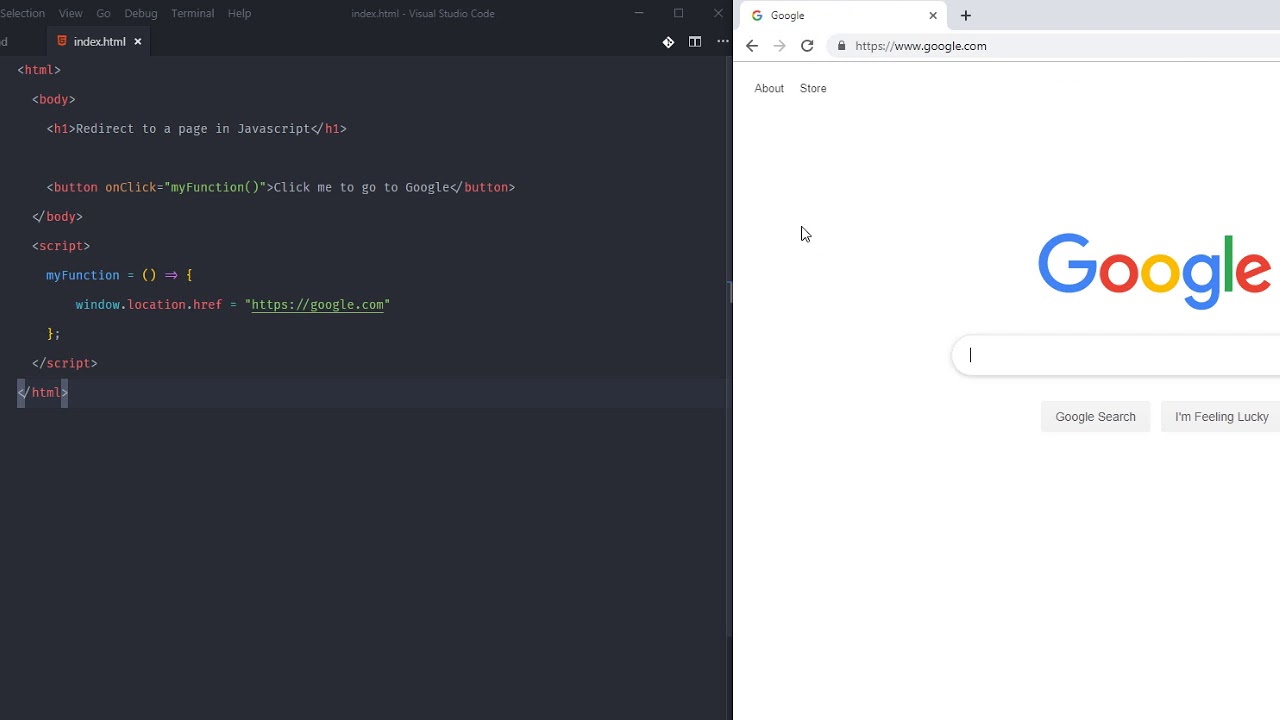Screen dimensions: 1280x720
Task: Open More Actions ellipsis in editor toolbar
Action: pyautogui.click(x=722, y=41)
